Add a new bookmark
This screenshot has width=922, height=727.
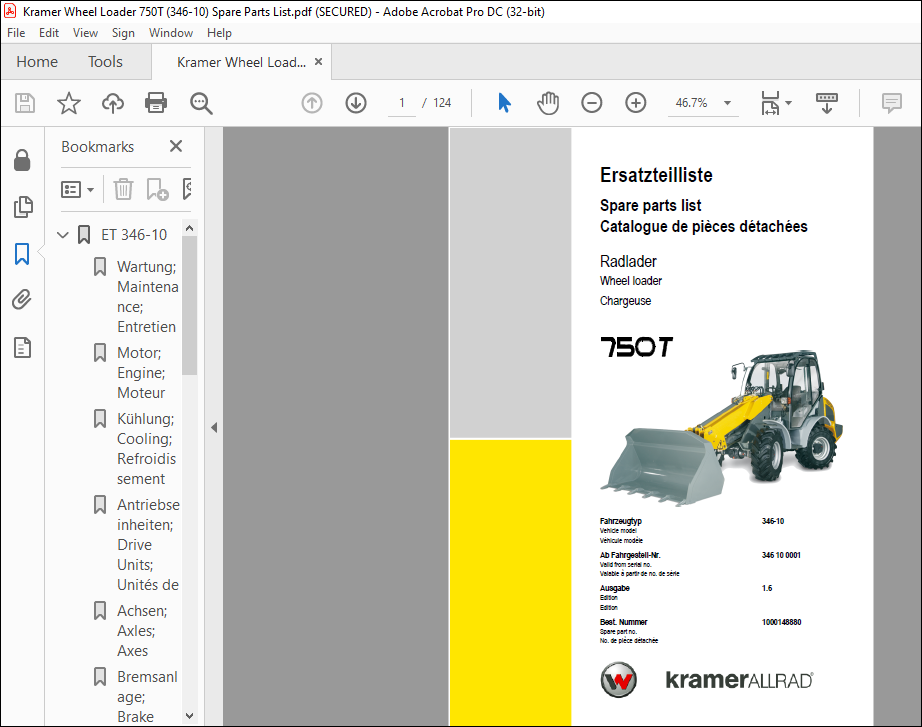pos(157,189)
